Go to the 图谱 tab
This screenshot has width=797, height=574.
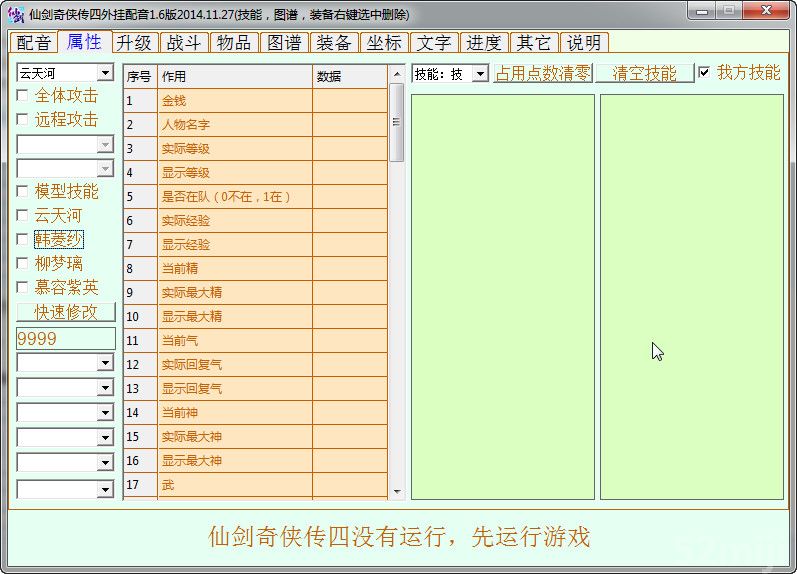pyautogui.click(x=284, y=43)
